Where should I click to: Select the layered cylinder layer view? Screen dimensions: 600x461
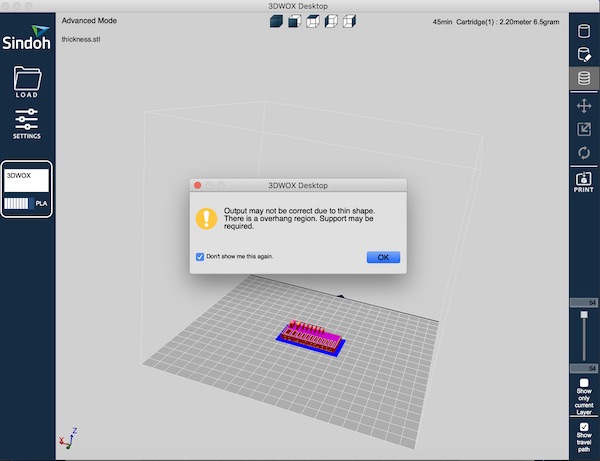(584, 78)
